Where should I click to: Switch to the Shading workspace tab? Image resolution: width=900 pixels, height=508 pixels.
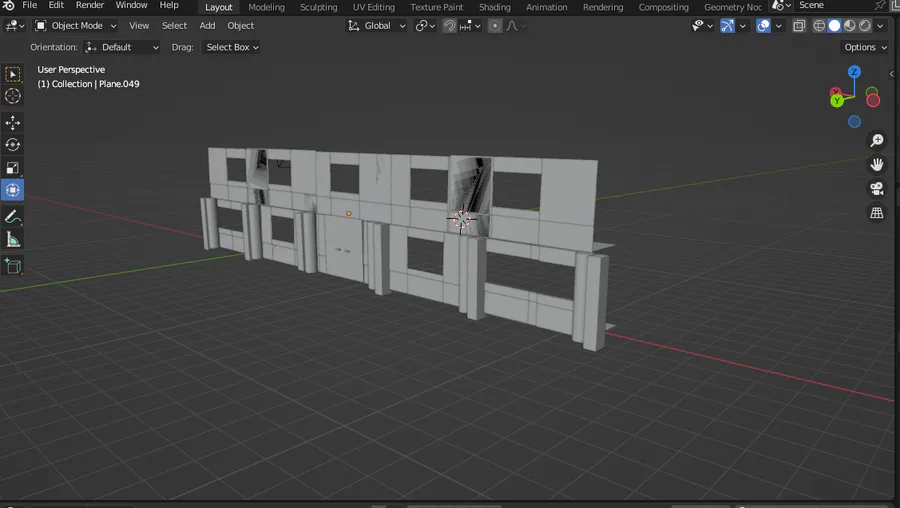click(495, 7)
